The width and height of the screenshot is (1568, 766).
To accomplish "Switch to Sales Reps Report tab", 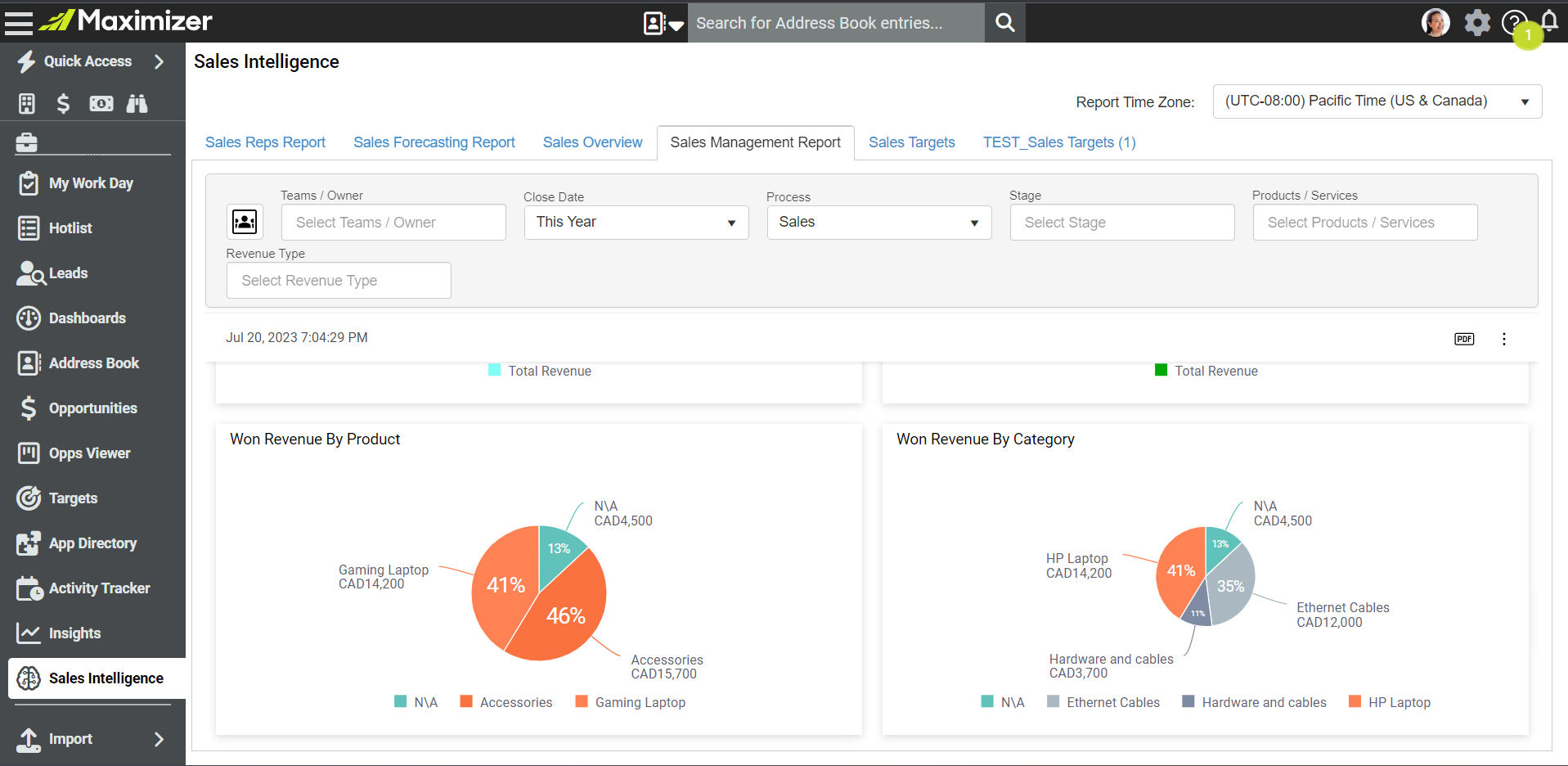I will coord(265,142).
